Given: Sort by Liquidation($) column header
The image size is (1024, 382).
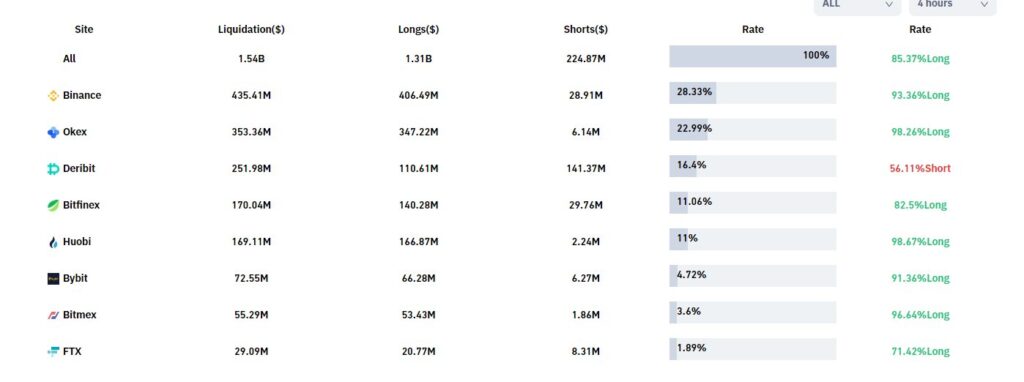Looking at the screenshot, I should click(251, 29).
